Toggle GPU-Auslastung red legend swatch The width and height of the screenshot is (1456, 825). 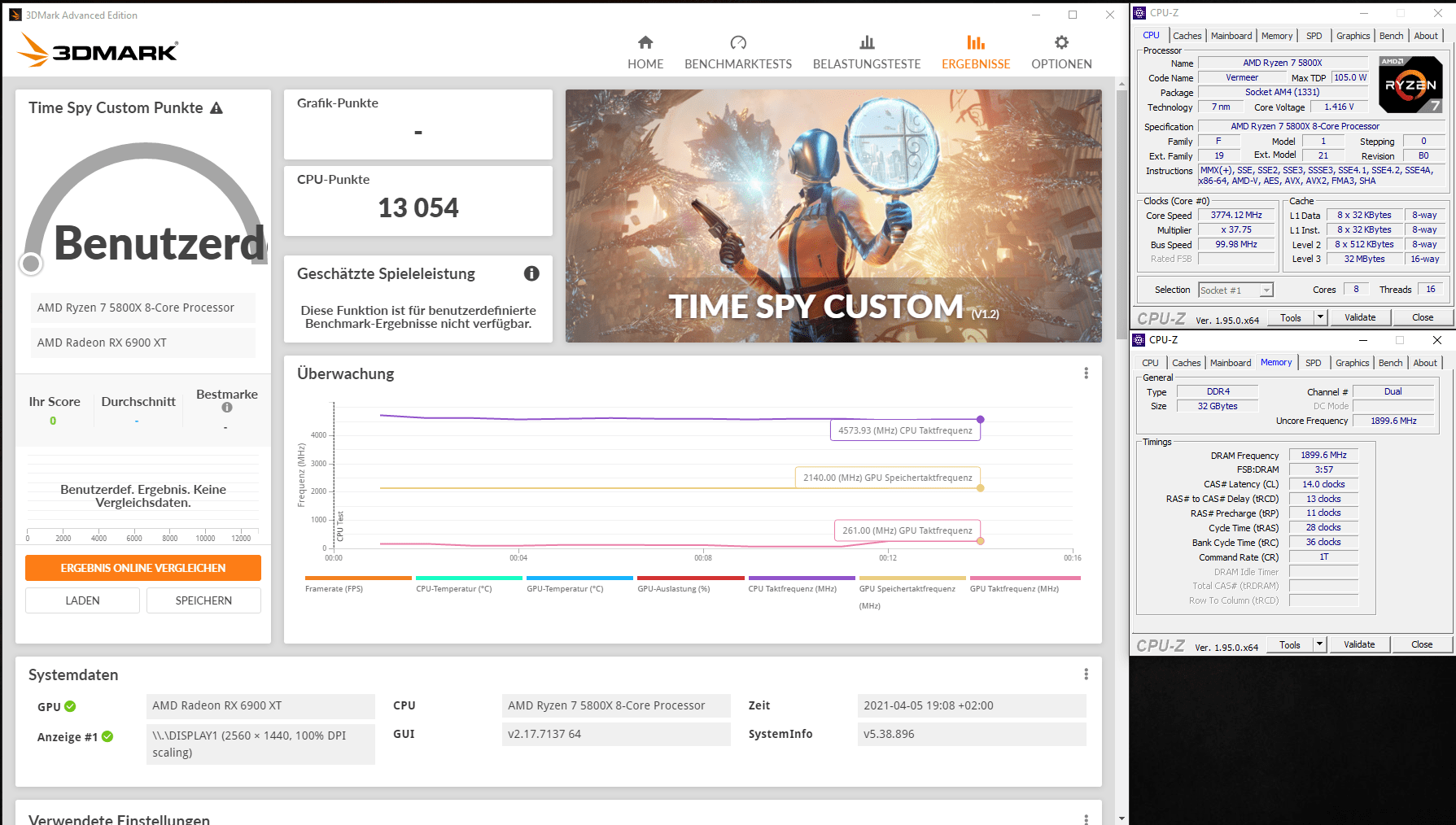(x=691, y=578)
